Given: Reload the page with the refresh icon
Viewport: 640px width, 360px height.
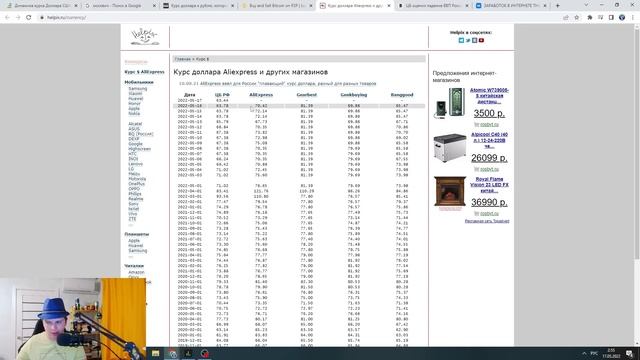Looking at the screenshot, I should (x=29, y=18).
